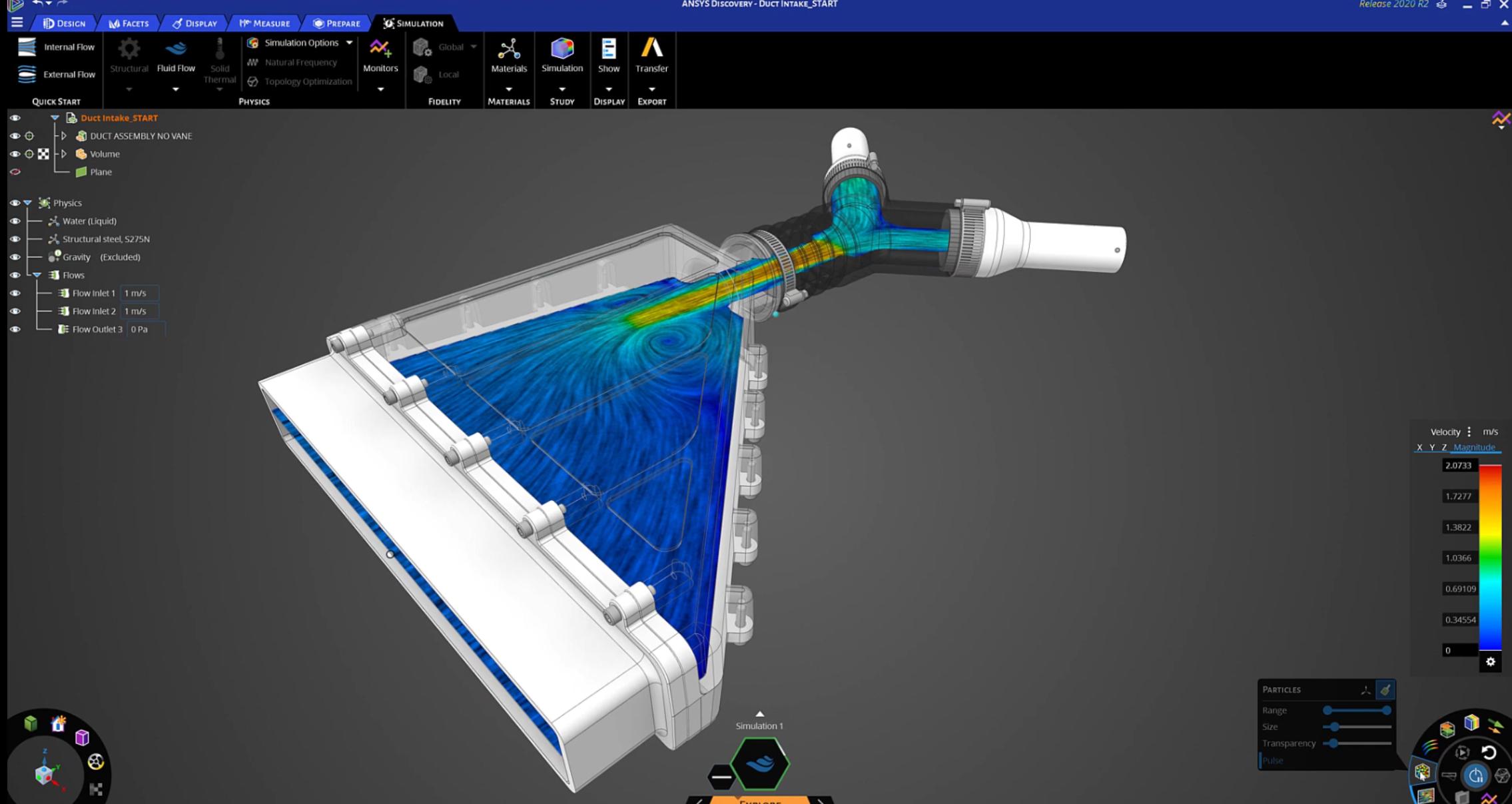Edit the Flow Inlet 2 velocity value field

tap(140, 310)
